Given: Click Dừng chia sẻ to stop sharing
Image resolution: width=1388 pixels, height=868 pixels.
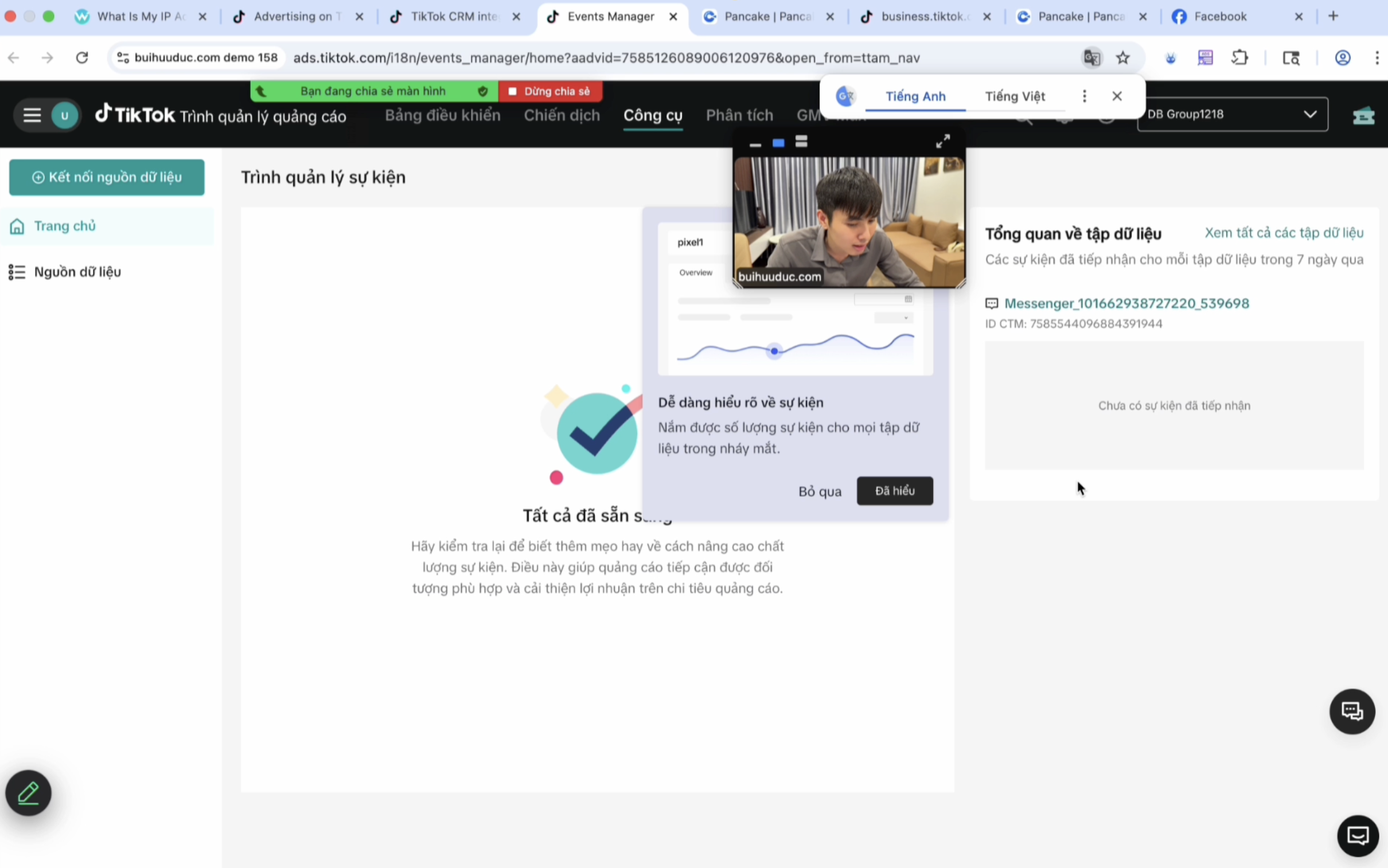Looking at the screenshot, I should [x=549, y=91].
